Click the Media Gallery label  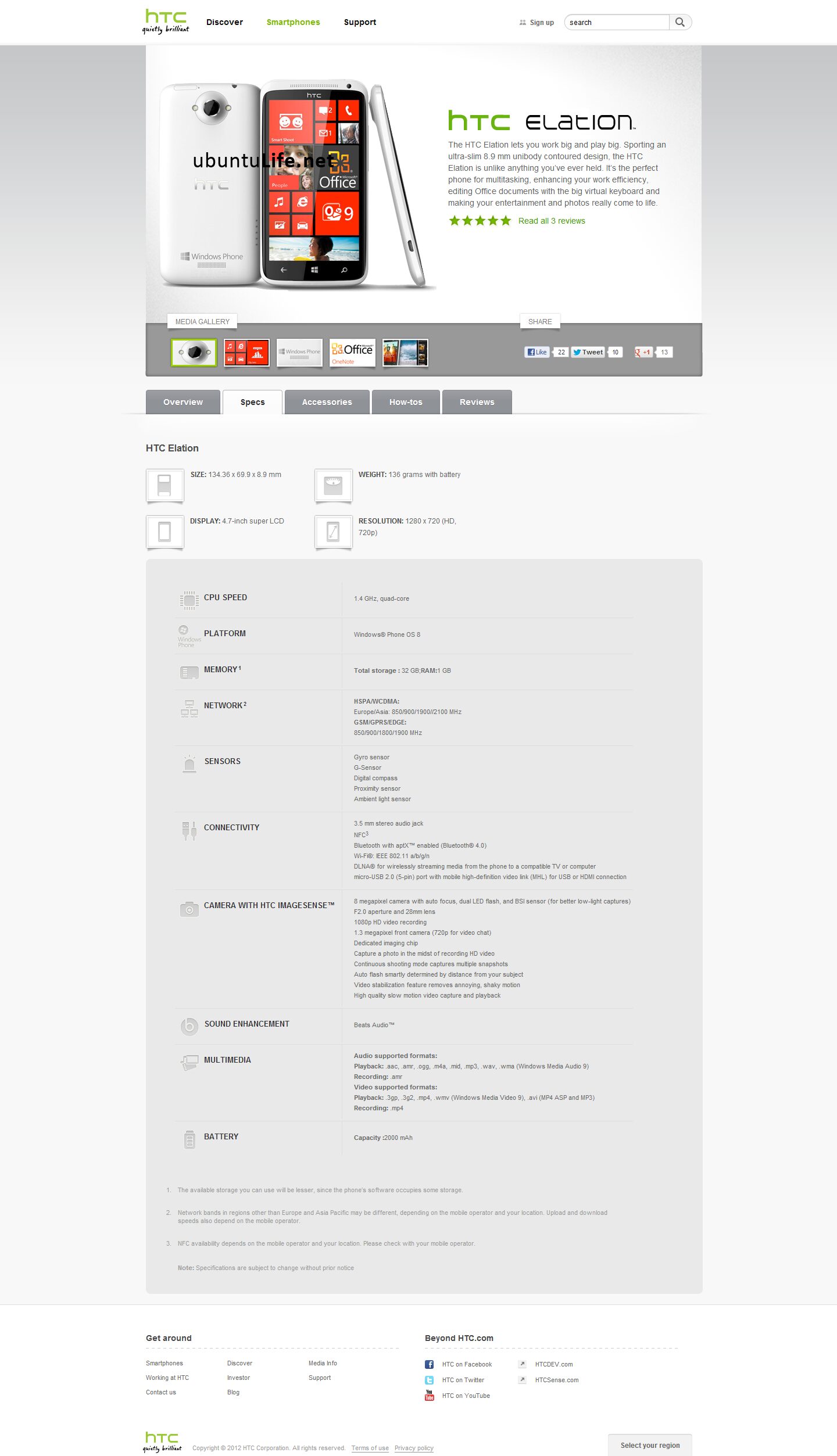202,321
